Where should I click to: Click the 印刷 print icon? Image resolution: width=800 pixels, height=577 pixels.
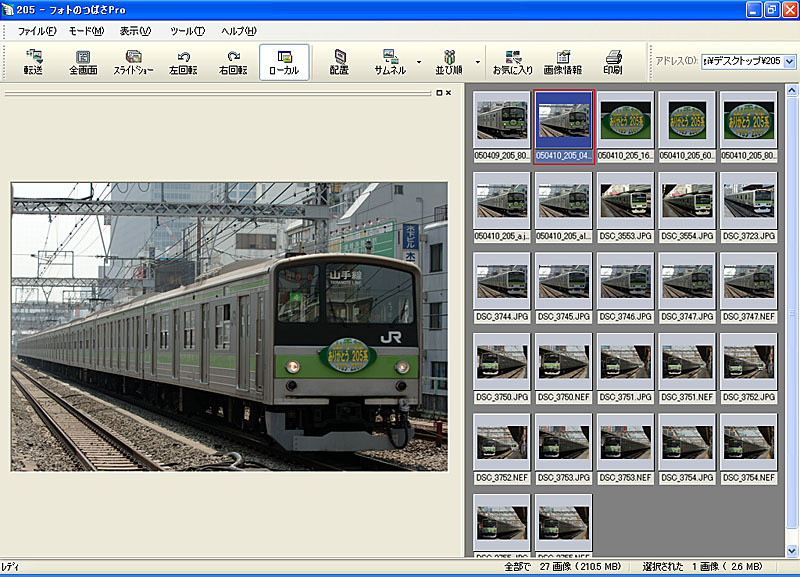coord(613,62)
